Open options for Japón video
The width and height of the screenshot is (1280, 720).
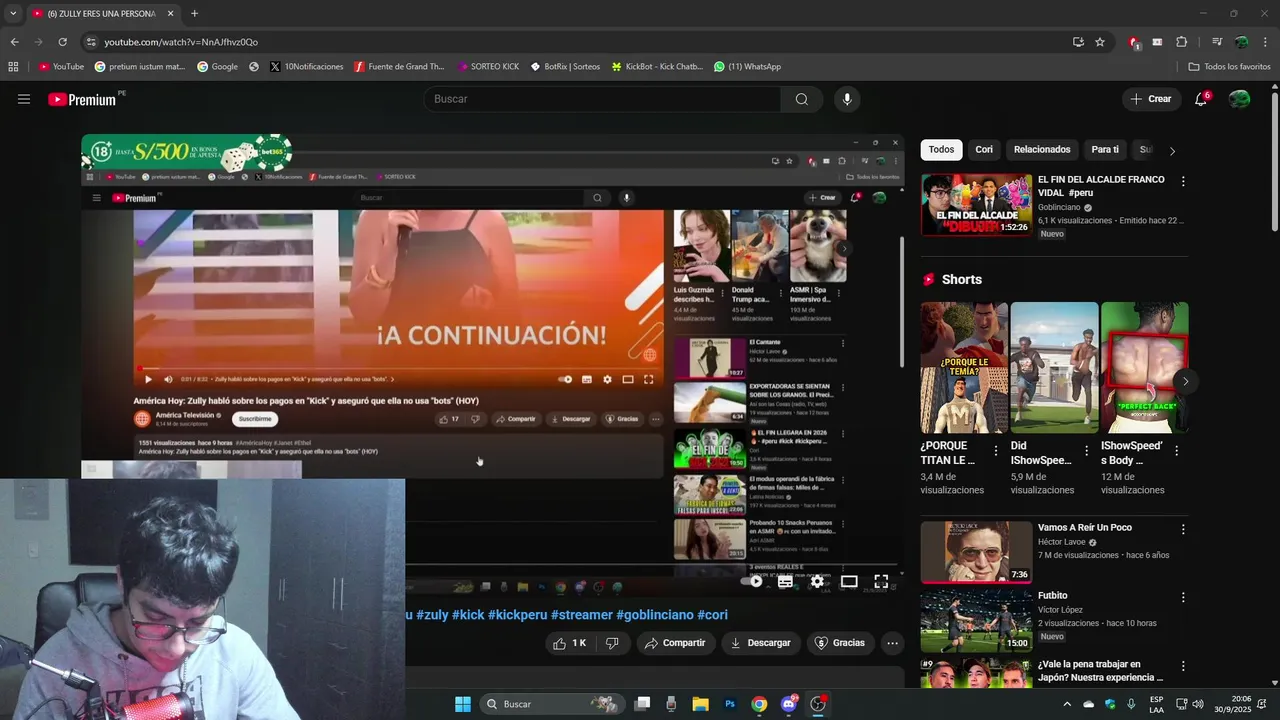[x=1183, y=666]
